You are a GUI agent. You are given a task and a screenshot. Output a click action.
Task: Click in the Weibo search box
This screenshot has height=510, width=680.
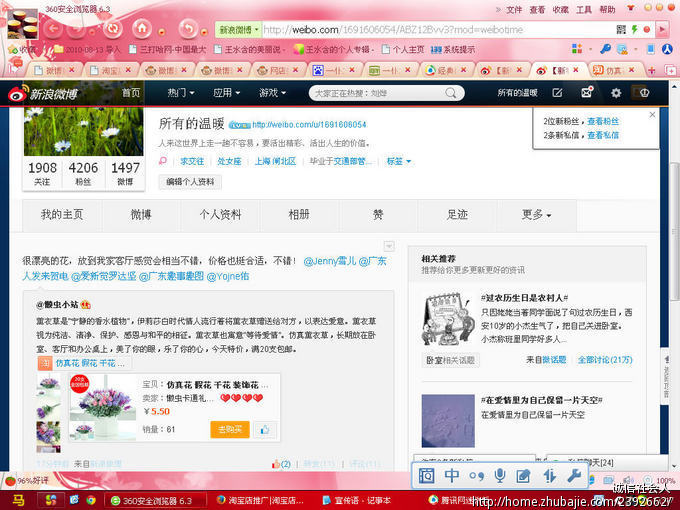coord(378,93)
